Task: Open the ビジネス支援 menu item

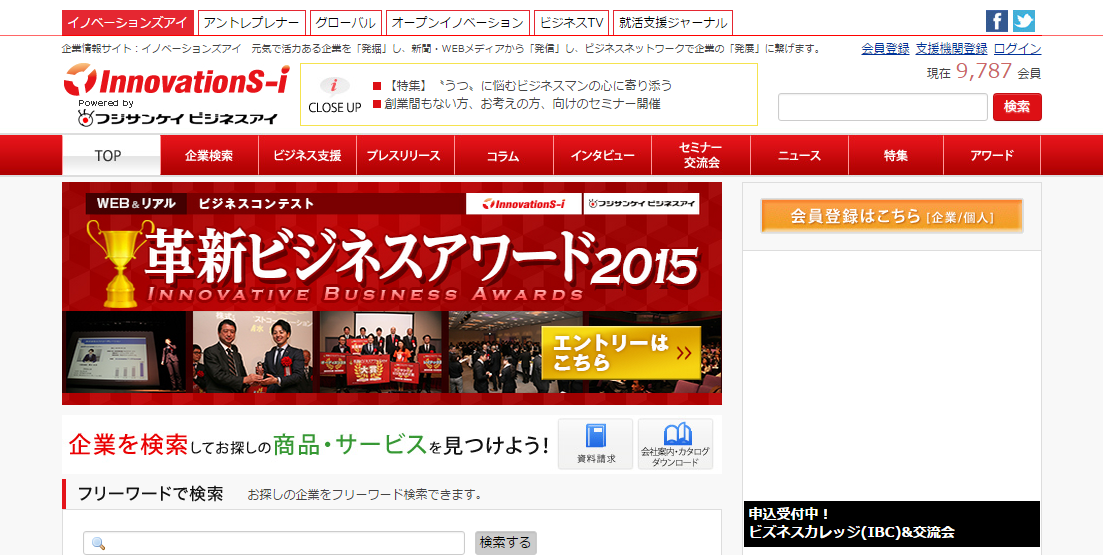Action: (307, 155)
